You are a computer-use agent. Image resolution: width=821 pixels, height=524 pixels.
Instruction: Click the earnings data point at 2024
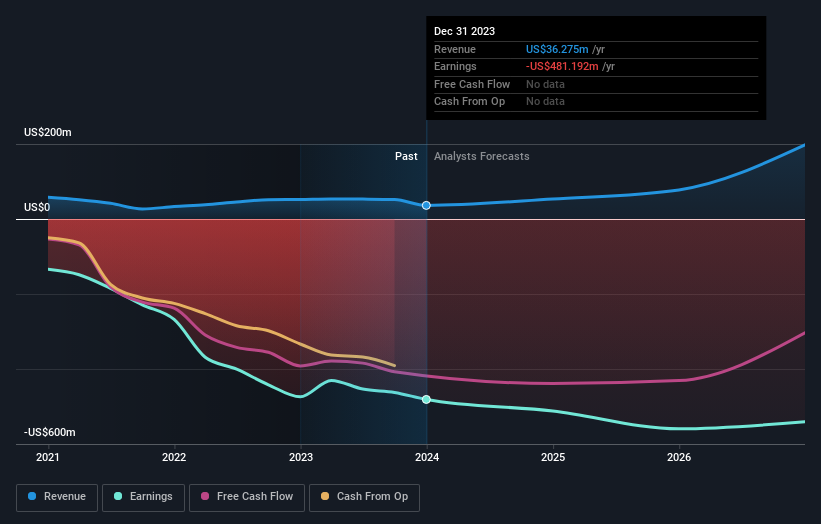pos(426,399)
